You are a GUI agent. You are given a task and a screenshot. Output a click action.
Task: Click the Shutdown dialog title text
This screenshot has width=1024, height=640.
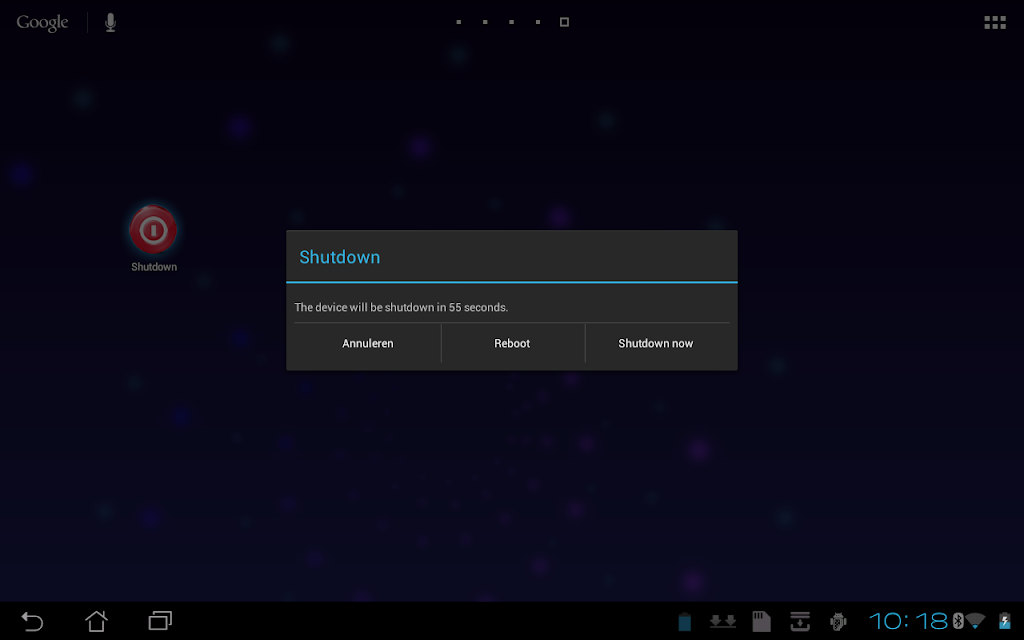pyautogui.click(x=340, y=257)
